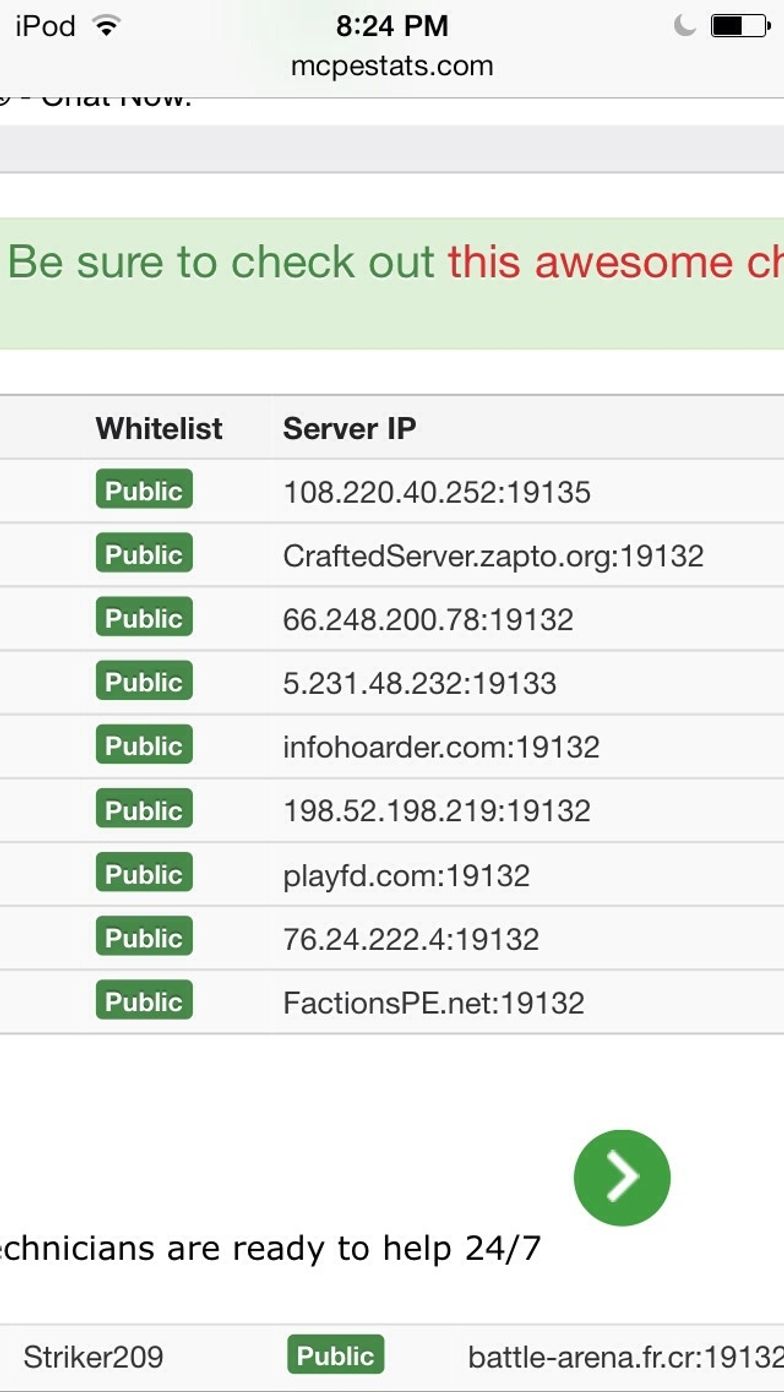Click the Server IP column header
The height and width of the screenshot is (1392, 784).
click(x=349, y=429)
